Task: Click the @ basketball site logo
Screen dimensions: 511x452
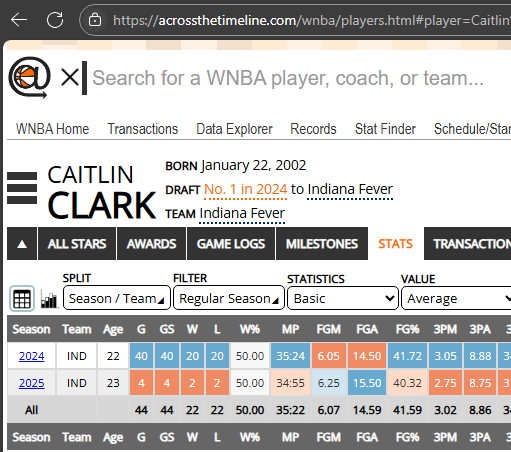Action: [29, 77]
